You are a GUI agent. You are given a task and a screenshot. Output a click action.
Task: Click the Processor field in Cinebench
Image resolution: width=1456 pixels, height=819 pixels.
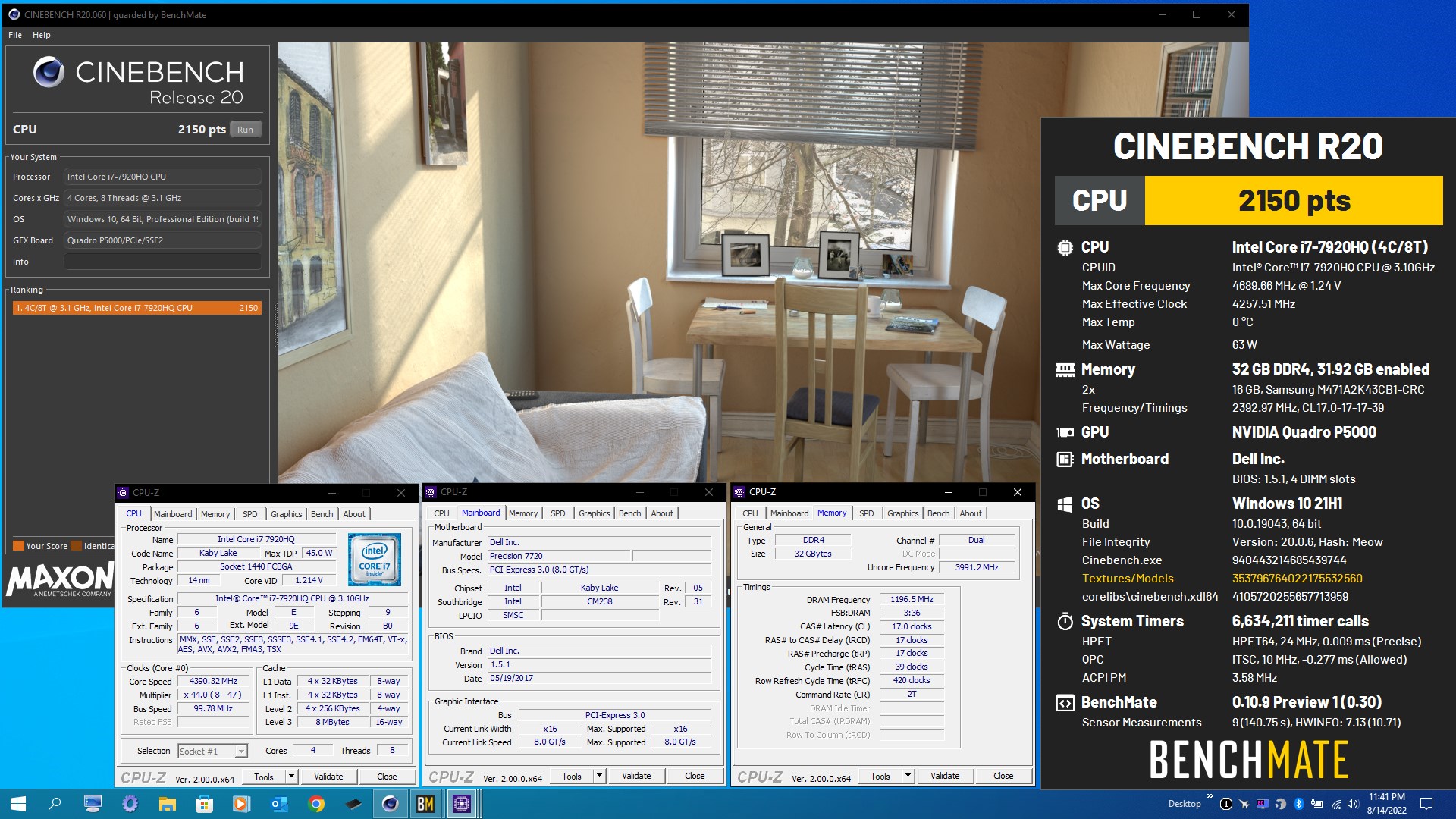tap(162, 177)
